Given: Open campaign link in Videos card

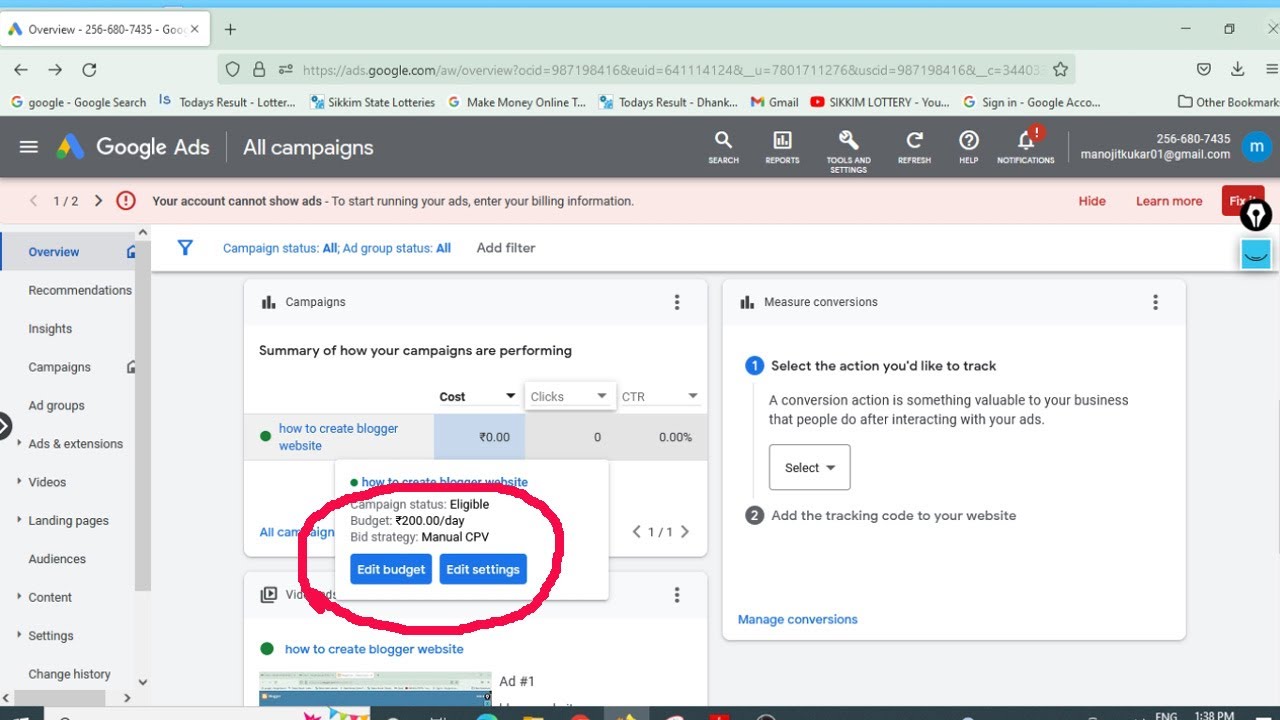Looking at the screenshot, I should (x=374, y=649).
